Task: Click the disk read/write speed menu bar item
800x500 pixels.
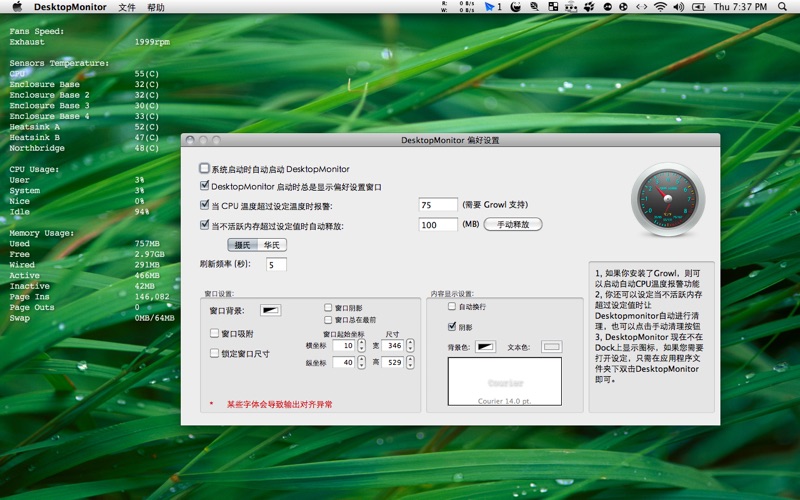Action: pos(458,7)
